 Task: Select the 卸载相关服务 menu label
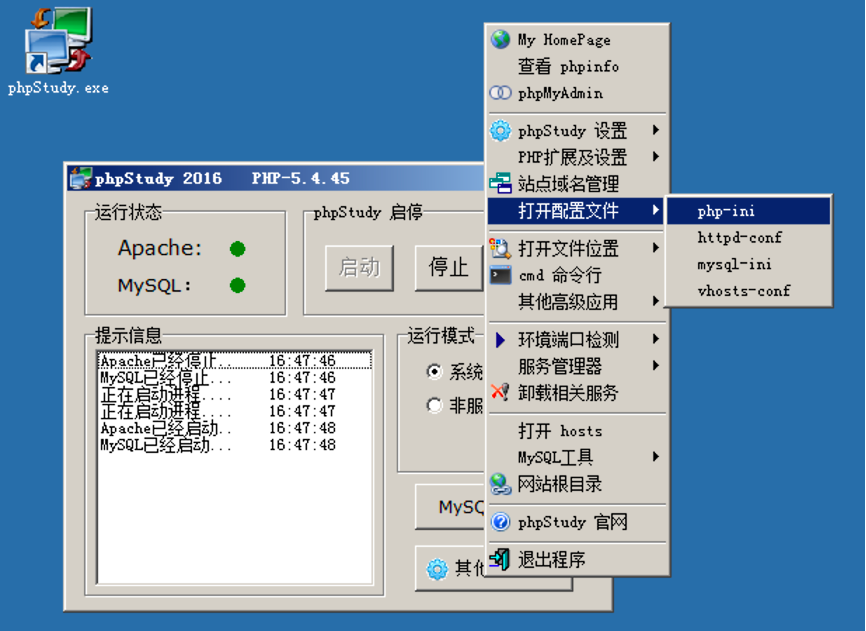(x=568, y=393)
